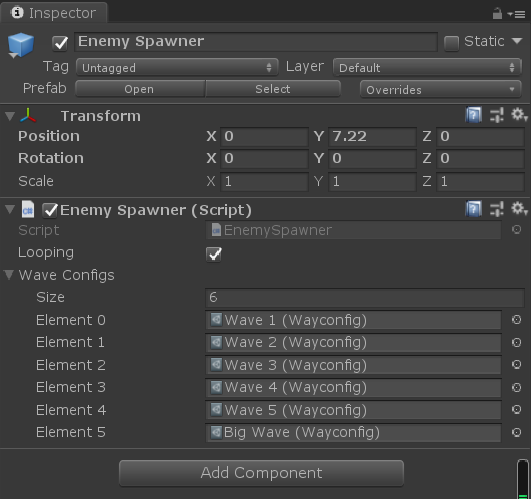Click the blue cube GameObject icon
This screenshot has width=531, height=499.
(21, 45)
